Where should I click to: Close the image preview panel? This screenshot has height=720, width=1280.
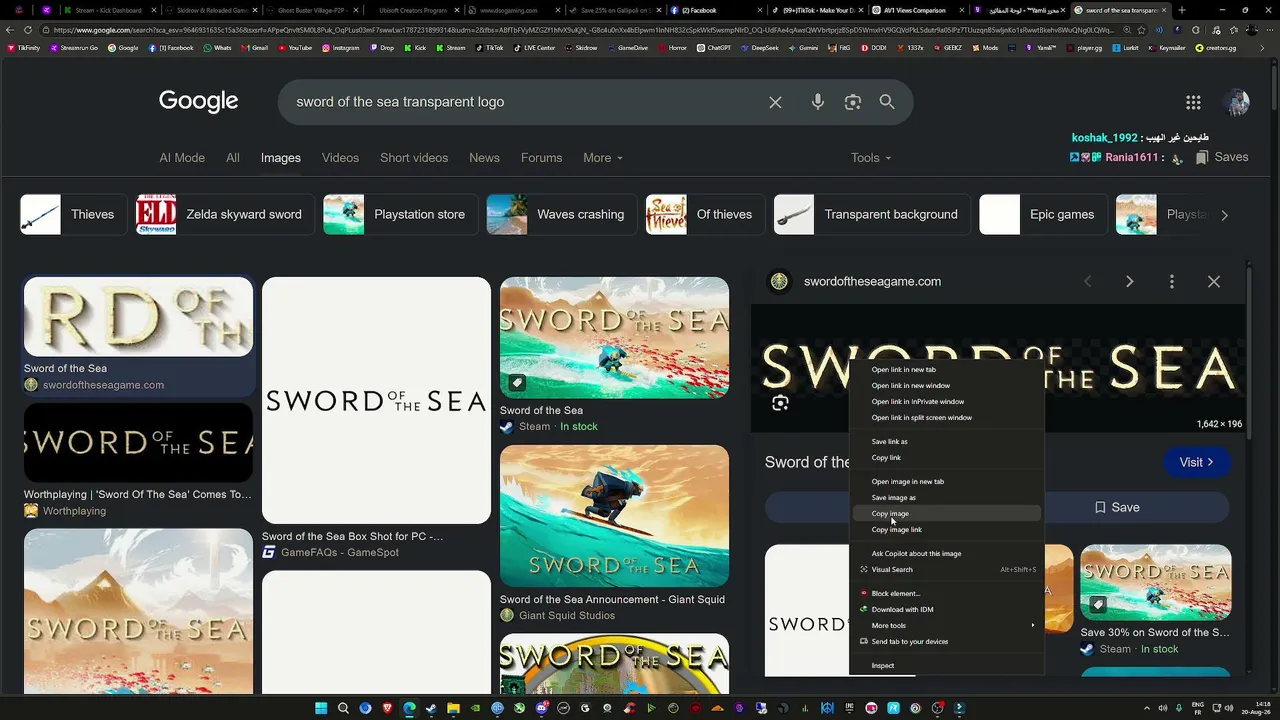point(1214,282)
